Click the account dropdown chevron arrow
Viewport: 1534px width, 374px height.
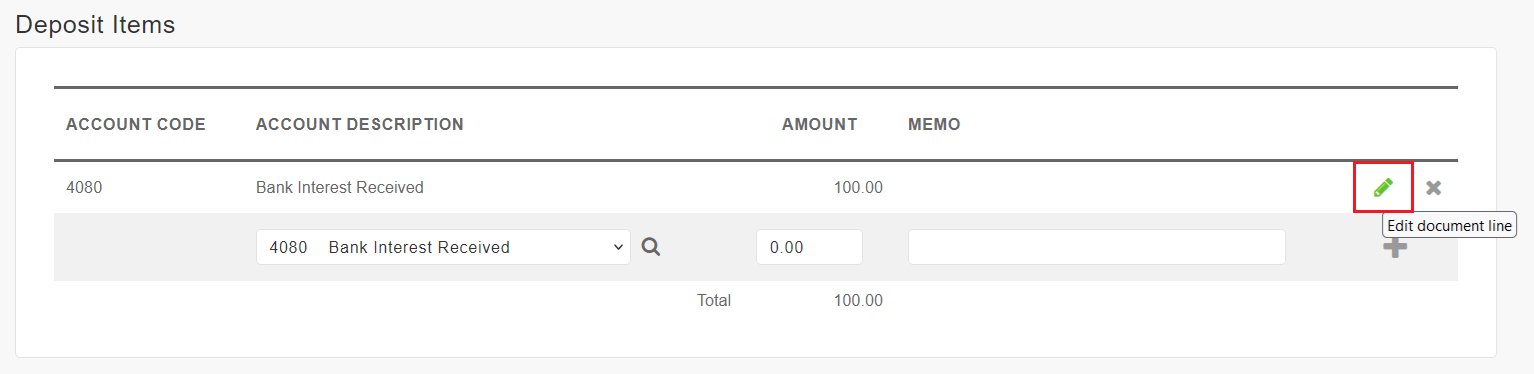point(618,247)
